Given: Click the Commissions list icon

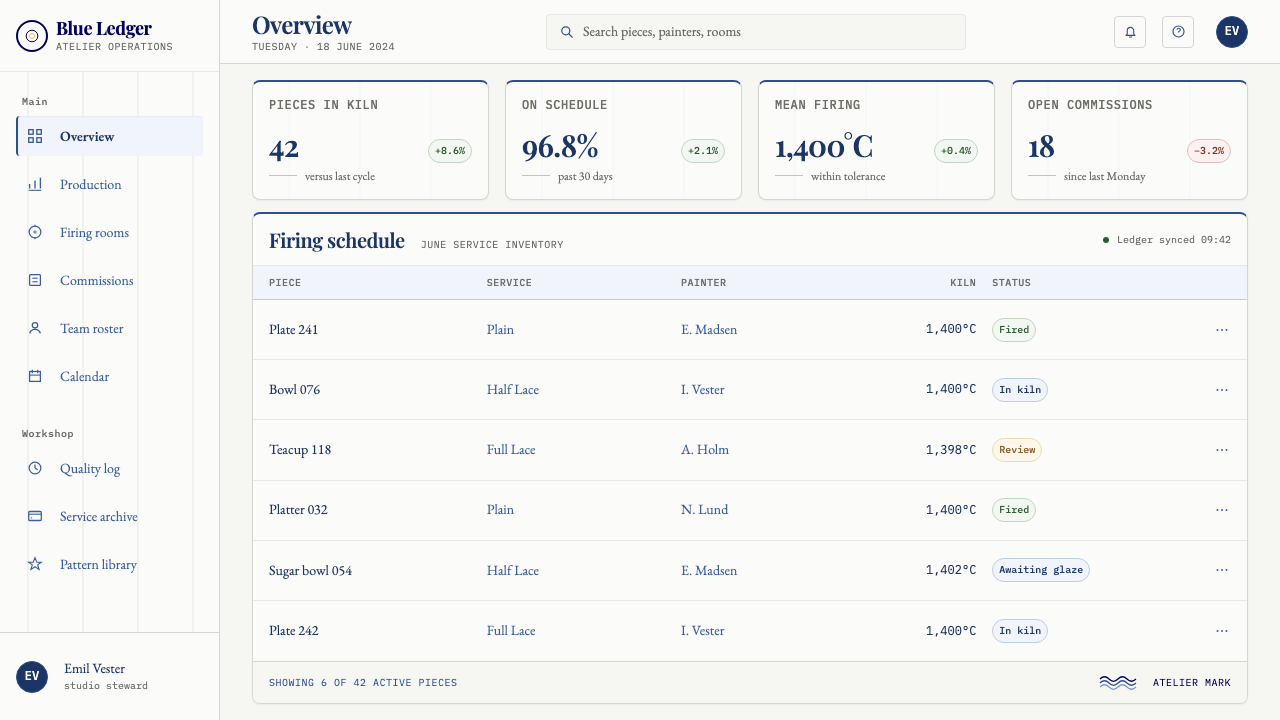Looking at the screenshot, I should pyautogui.click(x=35, y=280).
